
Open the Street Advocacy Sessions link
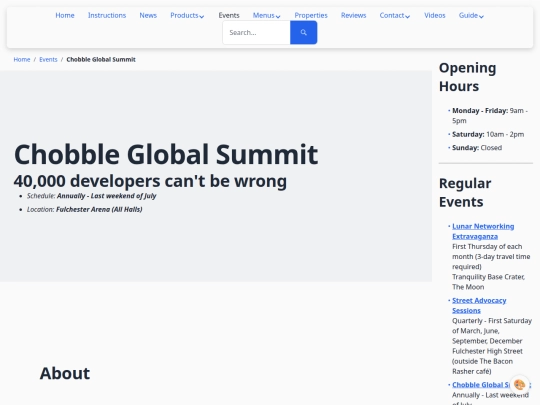[479, 305]
